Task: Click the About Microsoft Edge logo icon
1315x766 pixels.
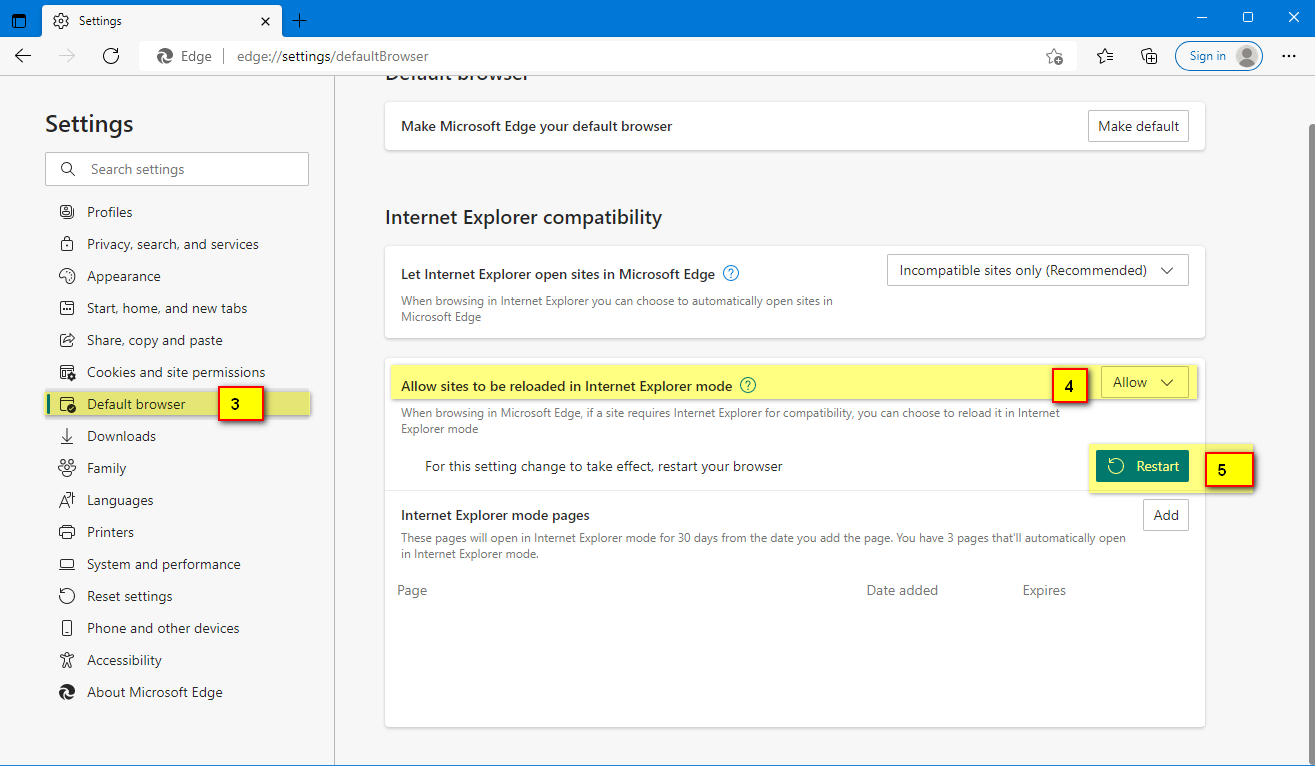Action: coord(67,692)
